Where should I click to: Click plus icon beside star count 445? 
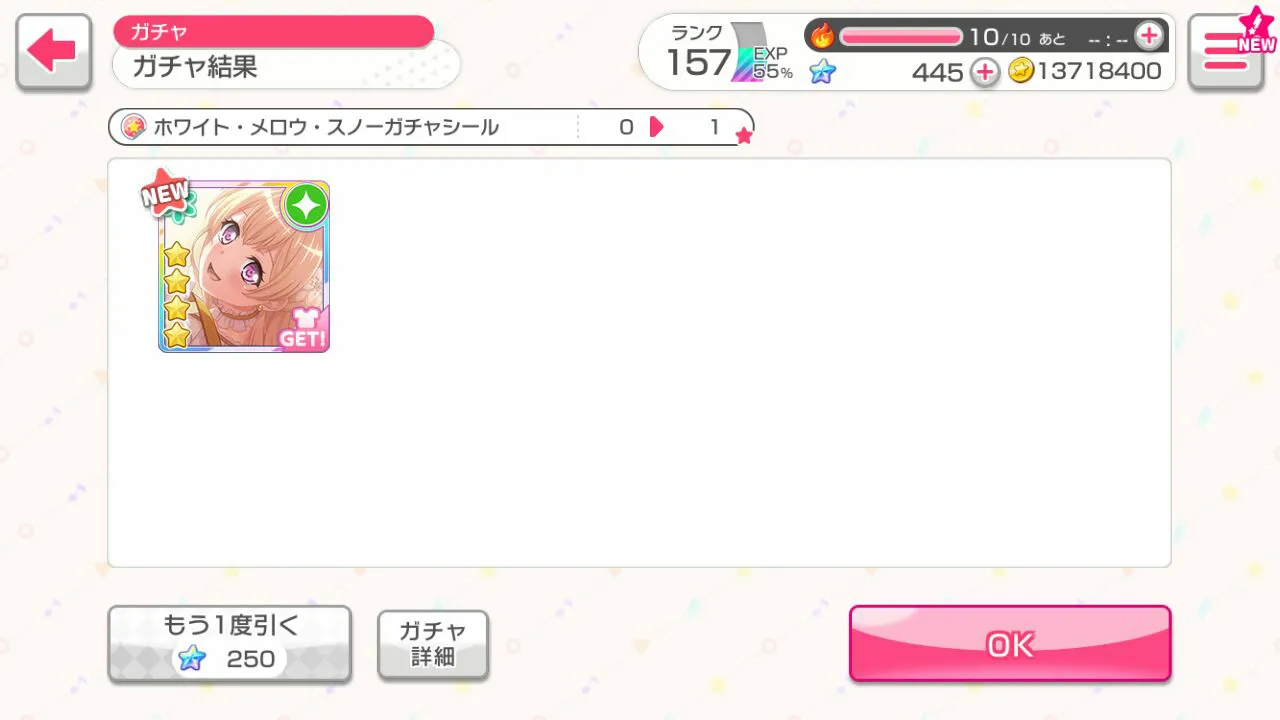985,72
